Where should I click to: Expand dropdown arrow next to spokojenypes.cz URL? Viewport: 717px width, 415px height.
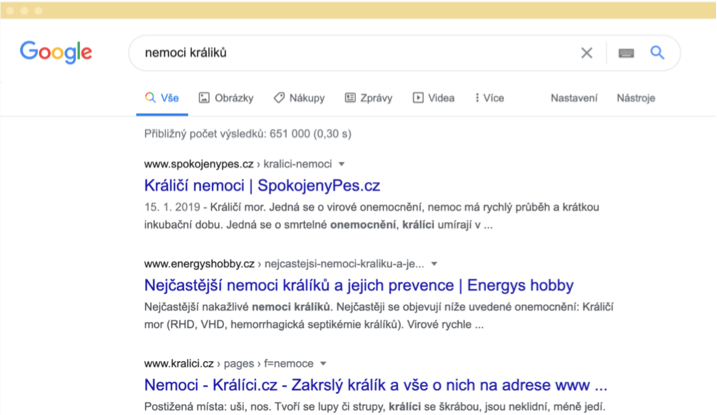tap(342, 164)
